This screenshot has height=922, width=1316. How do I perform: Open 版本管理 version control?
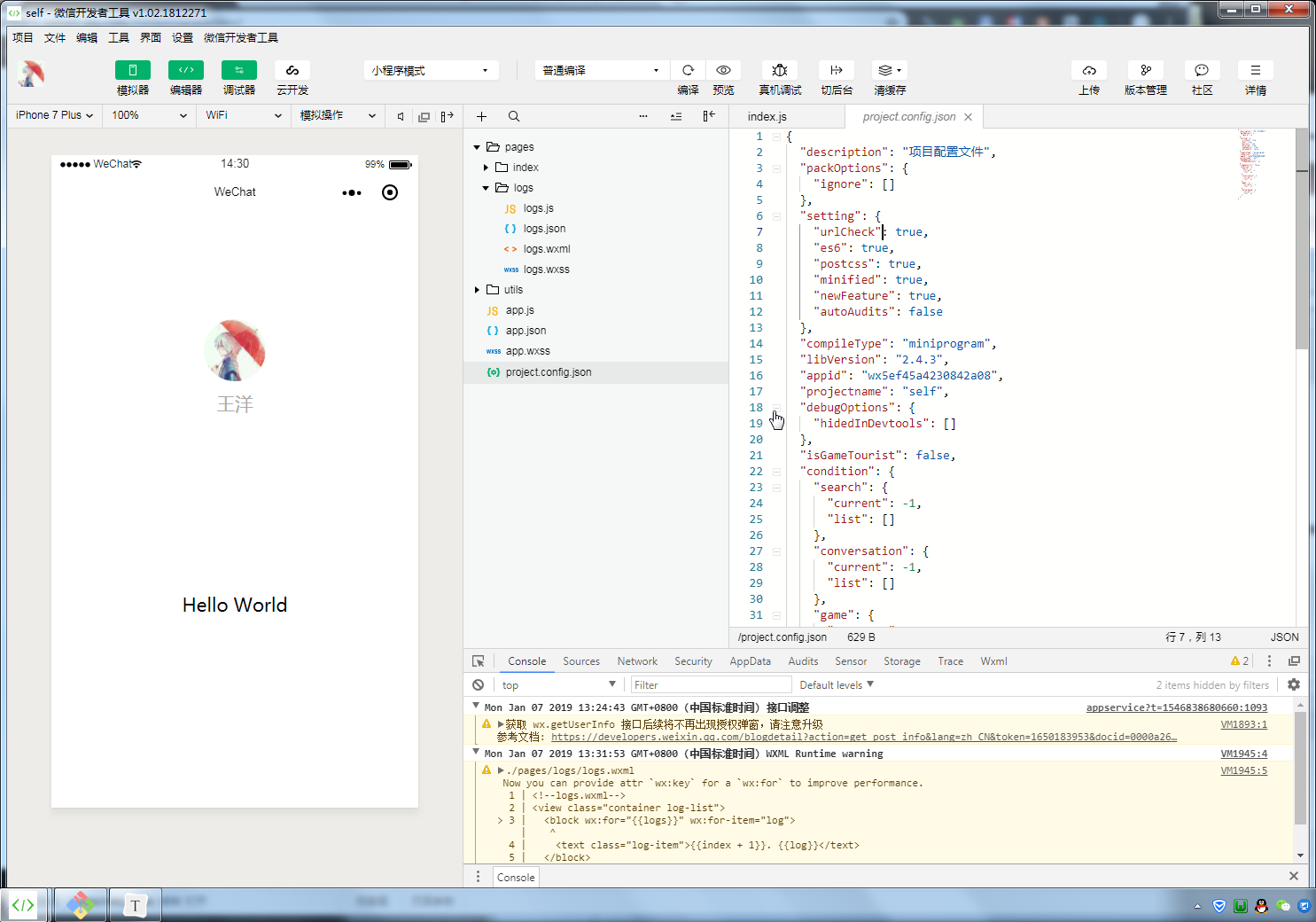(x=1146, y=70)
